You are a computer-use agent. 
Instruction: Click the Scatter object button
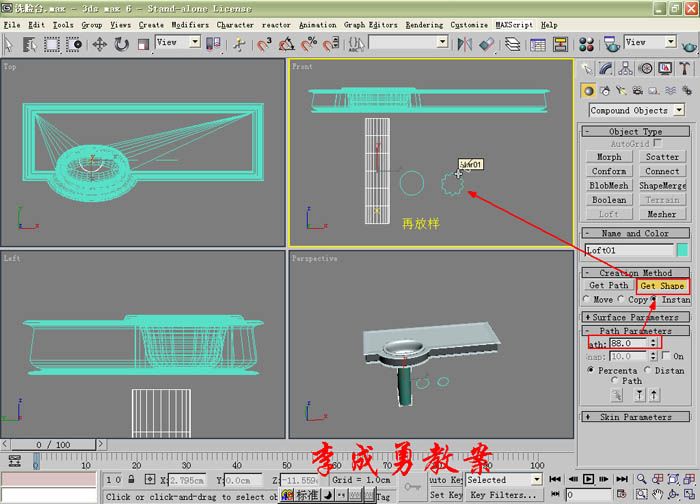click(662, 157)
